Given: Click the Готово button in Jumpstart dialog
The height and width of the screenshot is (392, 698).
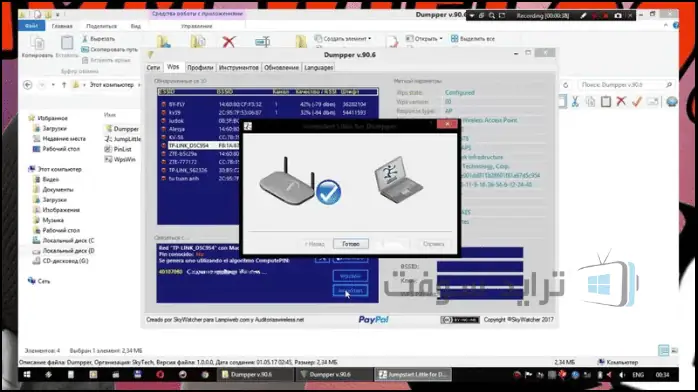Looking at the screenshot, I should tap(351, 244).
